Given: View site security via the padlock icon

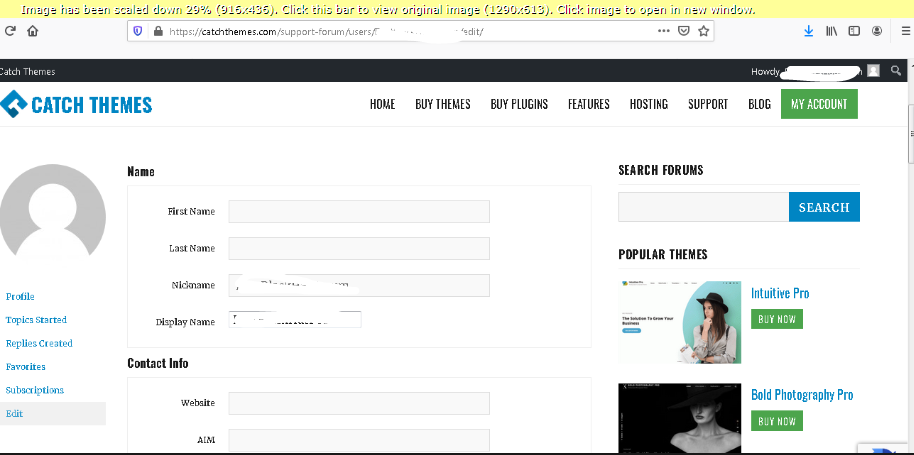Looking at the screenshot, I should [x=157, y=31].
